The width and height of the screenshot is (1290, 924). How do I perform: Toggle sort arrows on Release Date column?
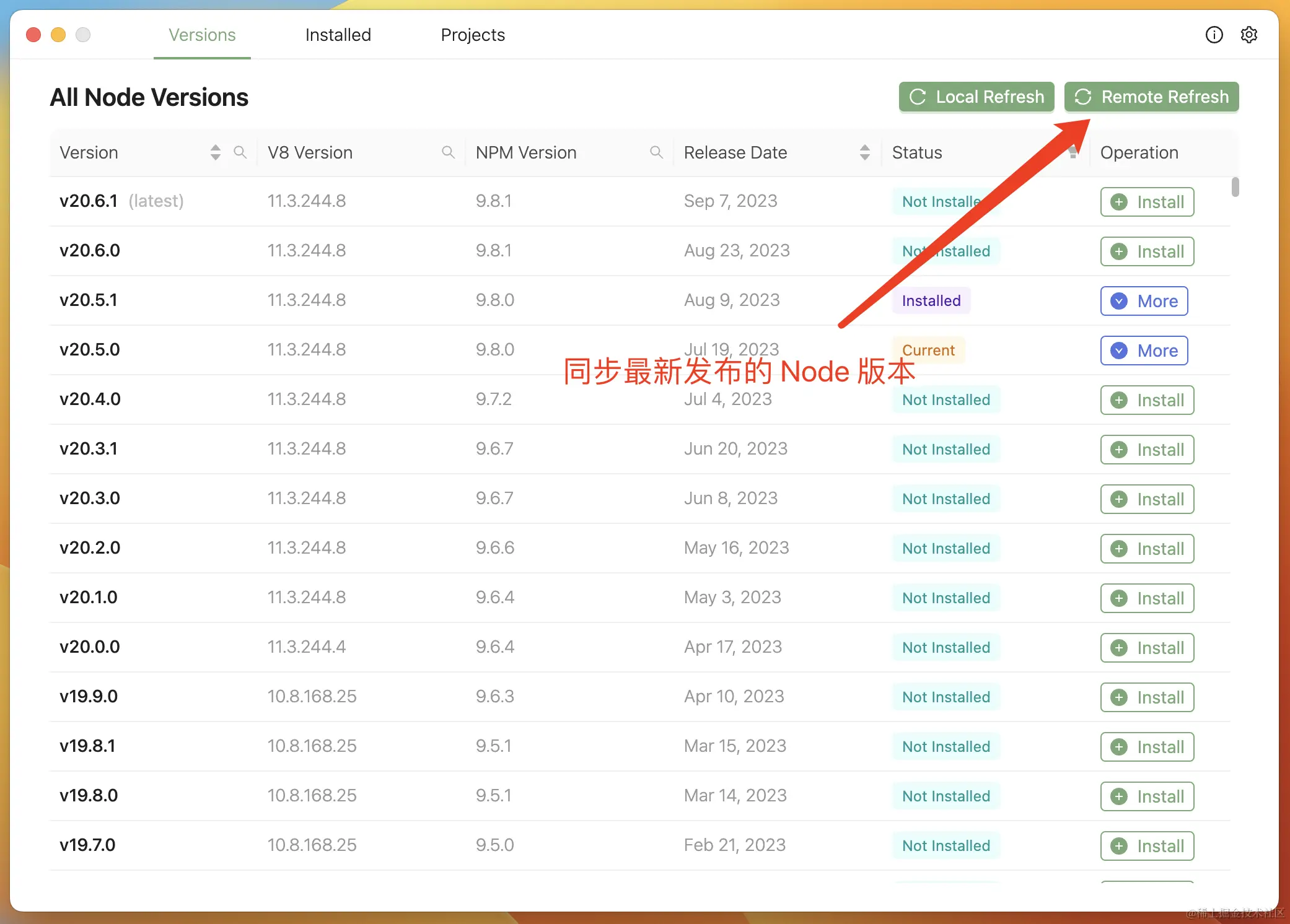(x=864, y=152)
